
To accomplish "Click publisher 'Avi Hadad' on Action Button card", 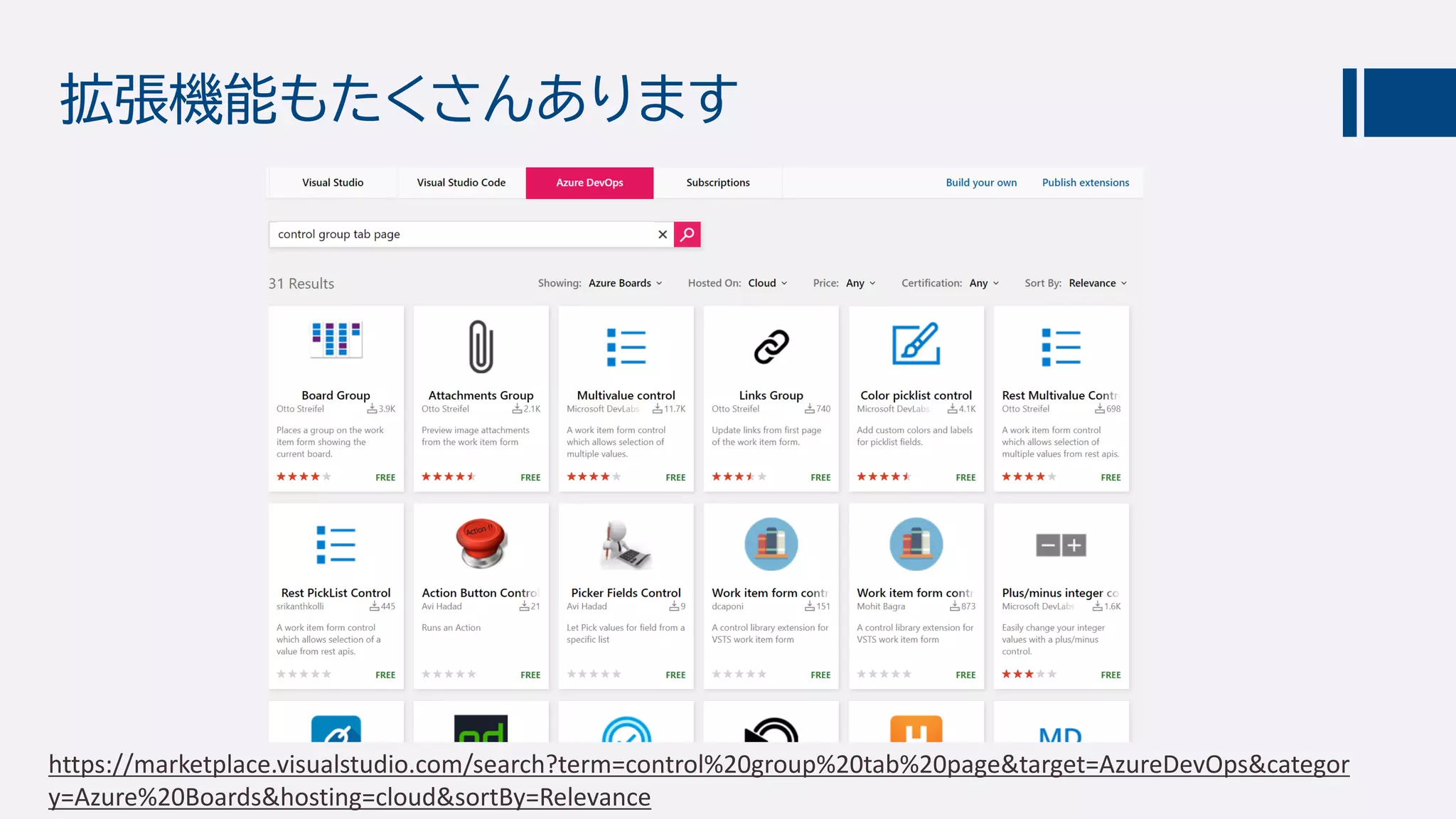I will (x=441, y=606).
